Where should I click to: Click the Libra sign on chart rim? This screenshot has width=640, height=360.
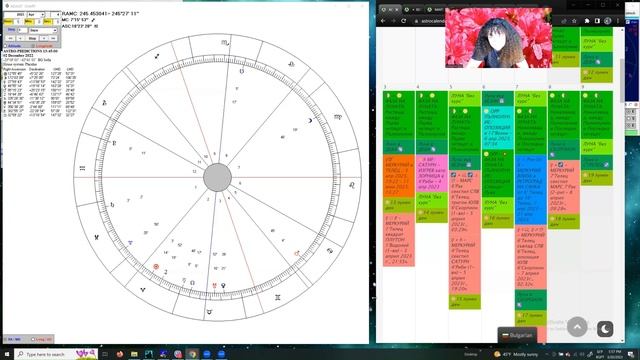pos(291,64)
